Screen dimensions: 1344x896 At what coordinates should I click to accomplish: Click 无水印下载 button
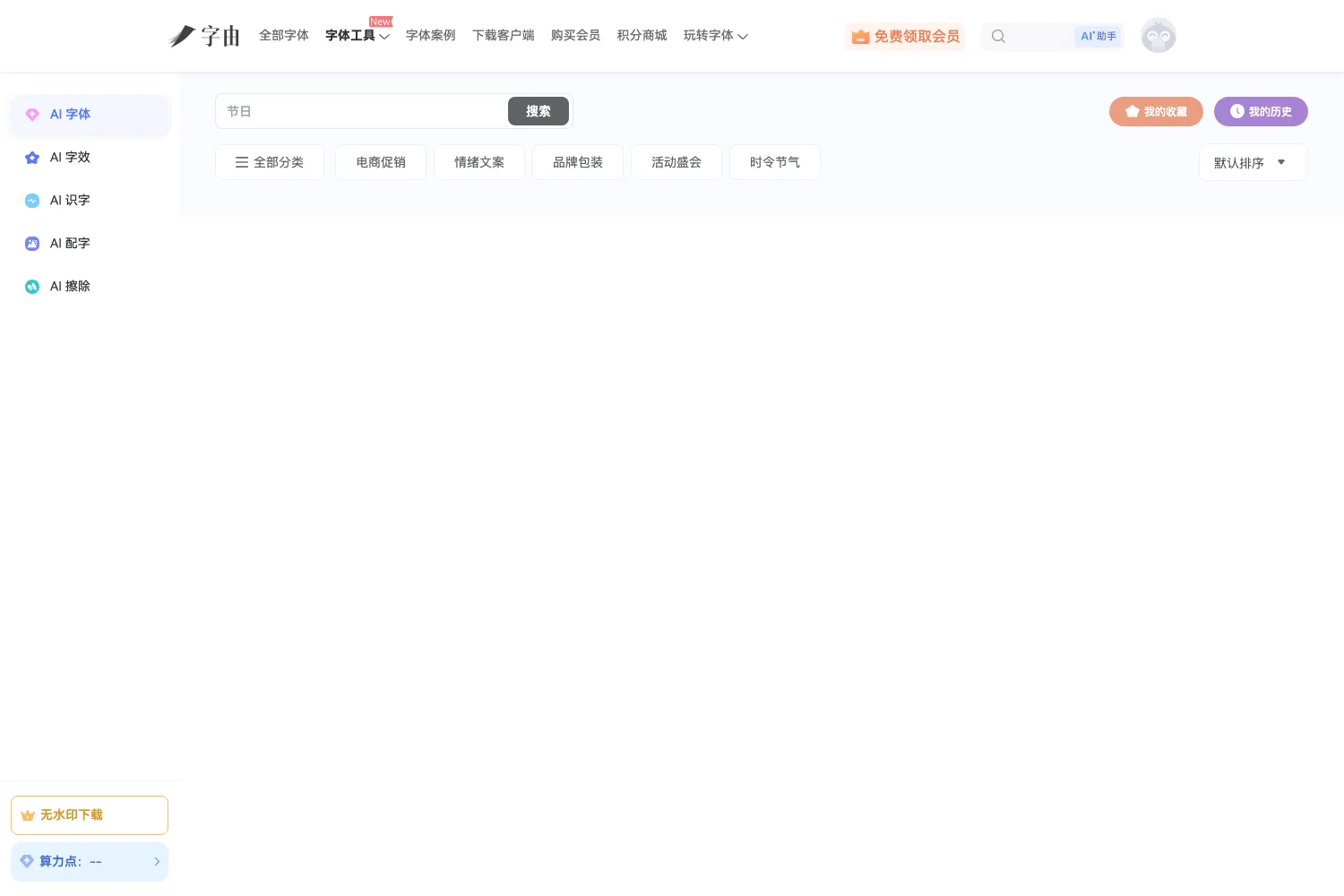(x=90, y=815)
